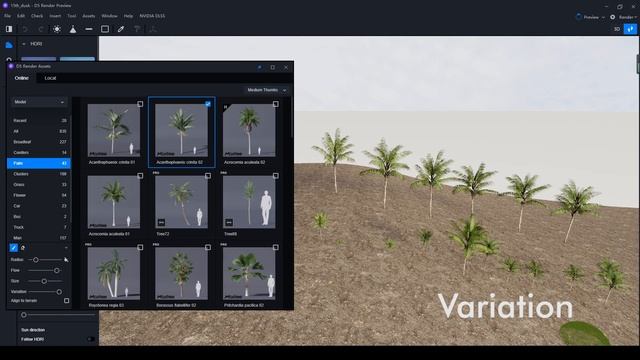Adjust the Radius slider handle

36,260
